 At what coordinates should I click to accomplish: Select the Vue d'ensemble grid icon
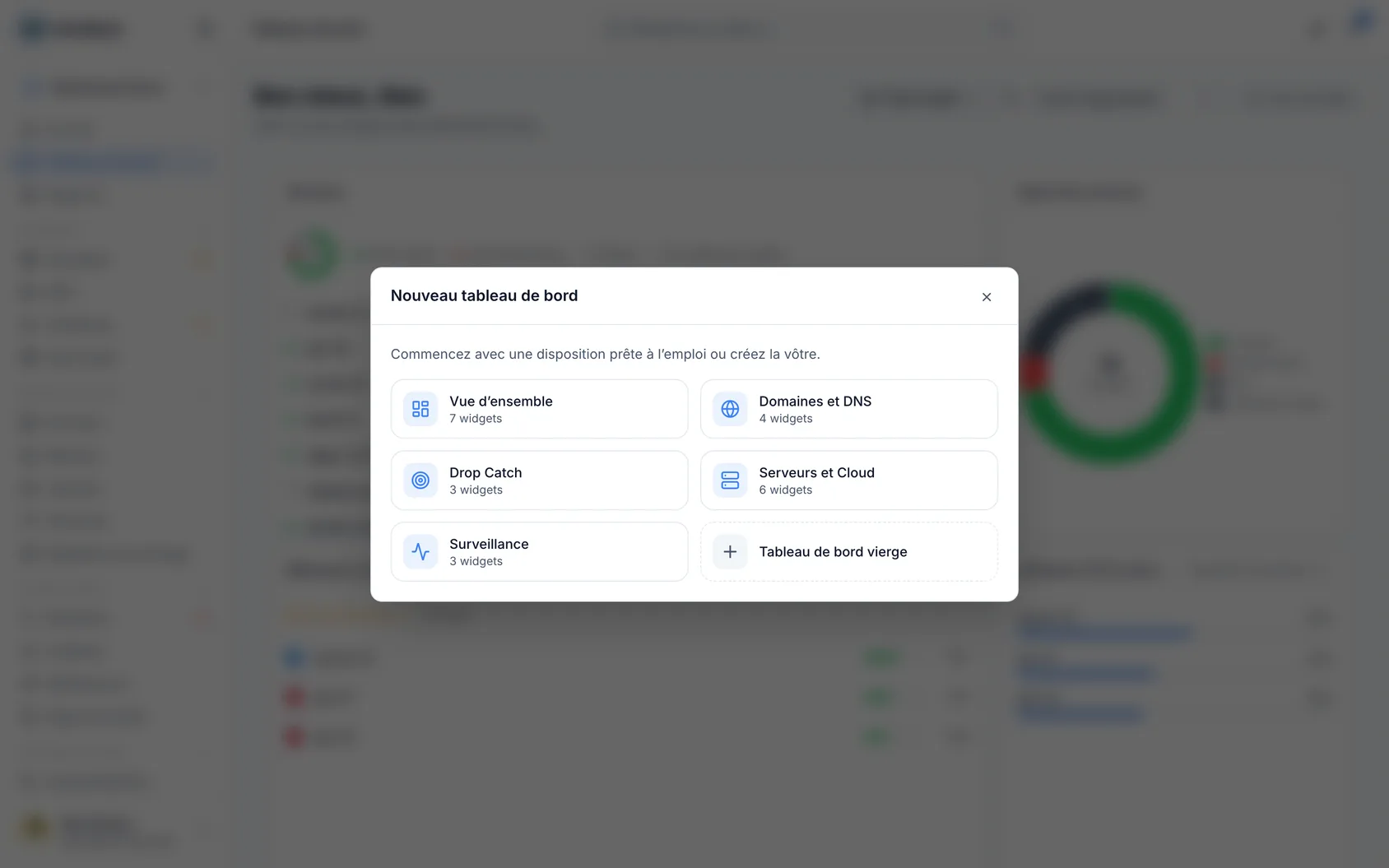(420, 409)
